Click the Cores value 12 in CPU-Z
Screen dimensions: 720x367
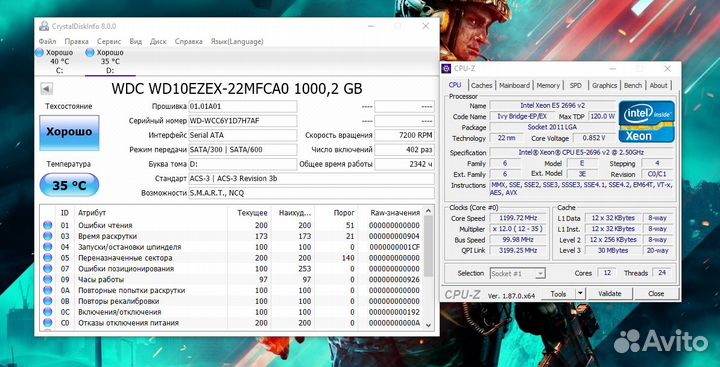coord(607,273)
